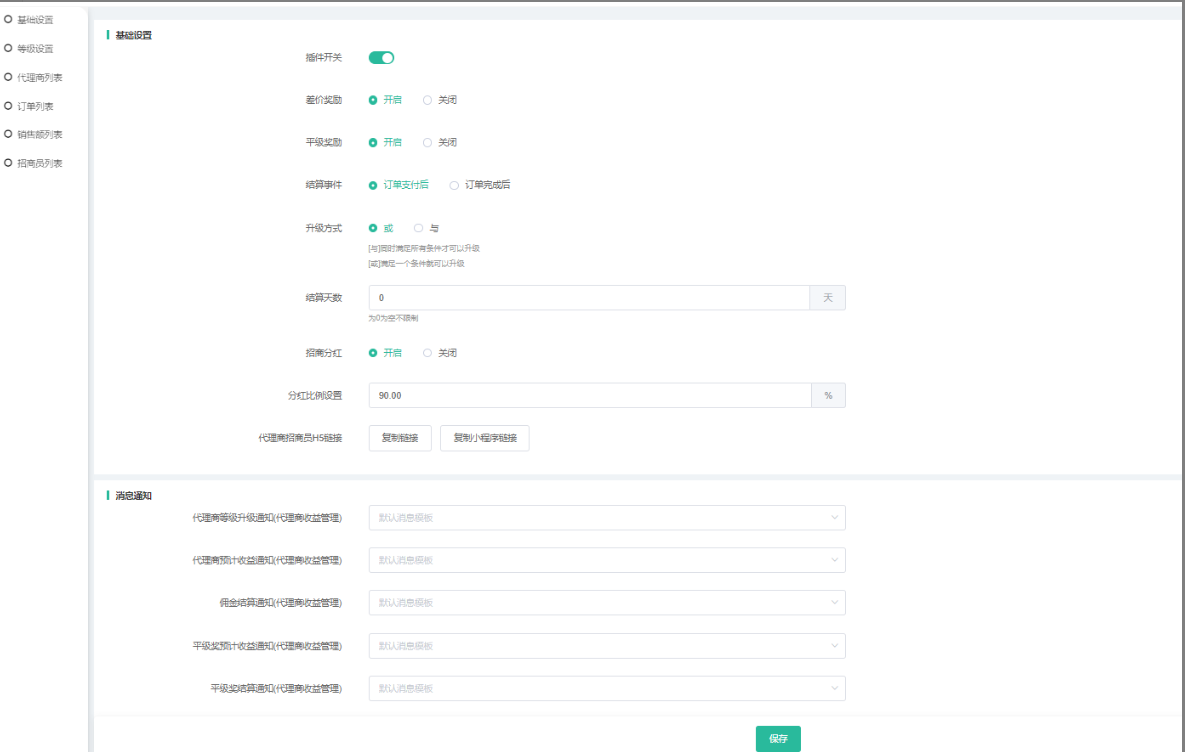
Task: Click chevron arrow of 平级奖结算通知 dropdown
Action: [834, 688]
